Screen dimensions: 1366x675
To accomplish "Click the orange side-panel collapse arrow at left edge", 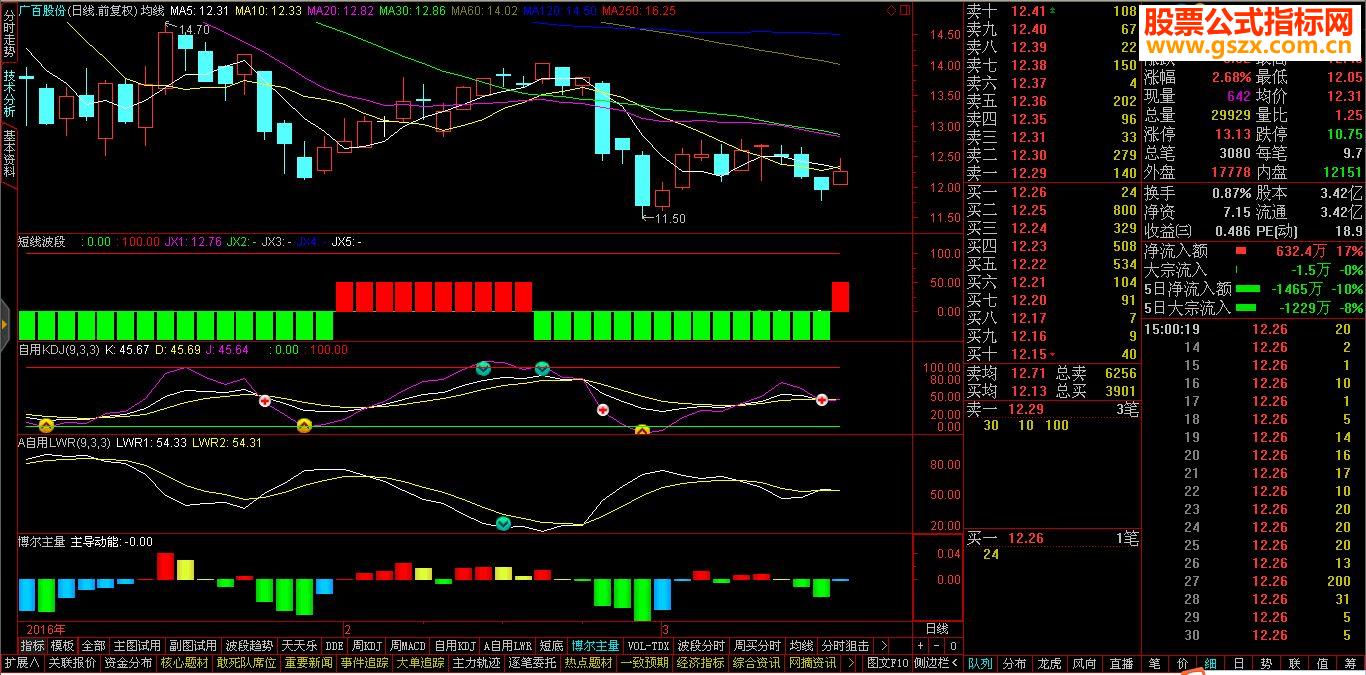I will click(x=4, y=324).
